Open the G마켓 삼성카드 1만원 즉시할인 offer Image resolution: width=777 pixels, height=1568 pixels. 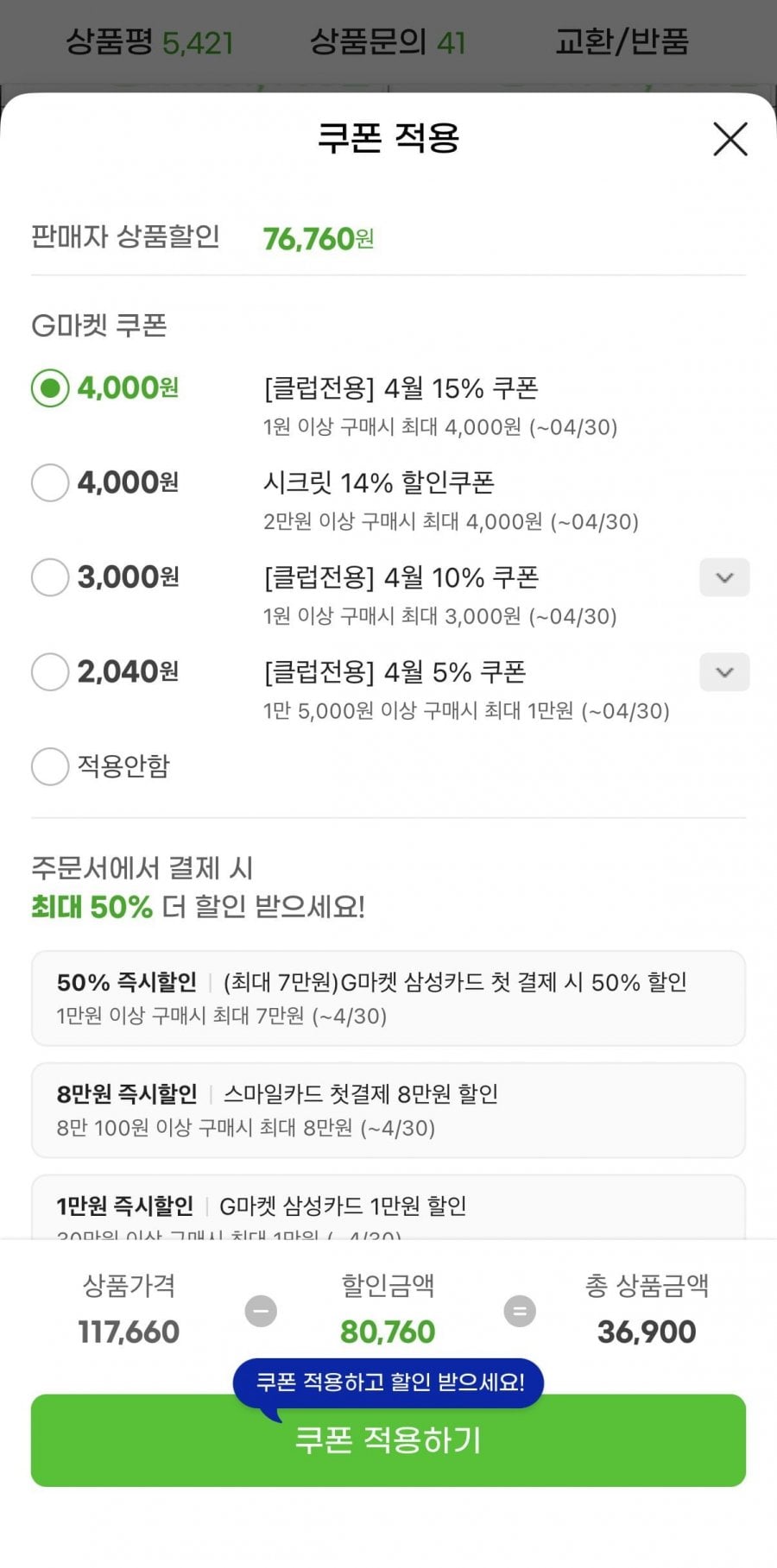pyautogui.click(x=388, y=1208)
